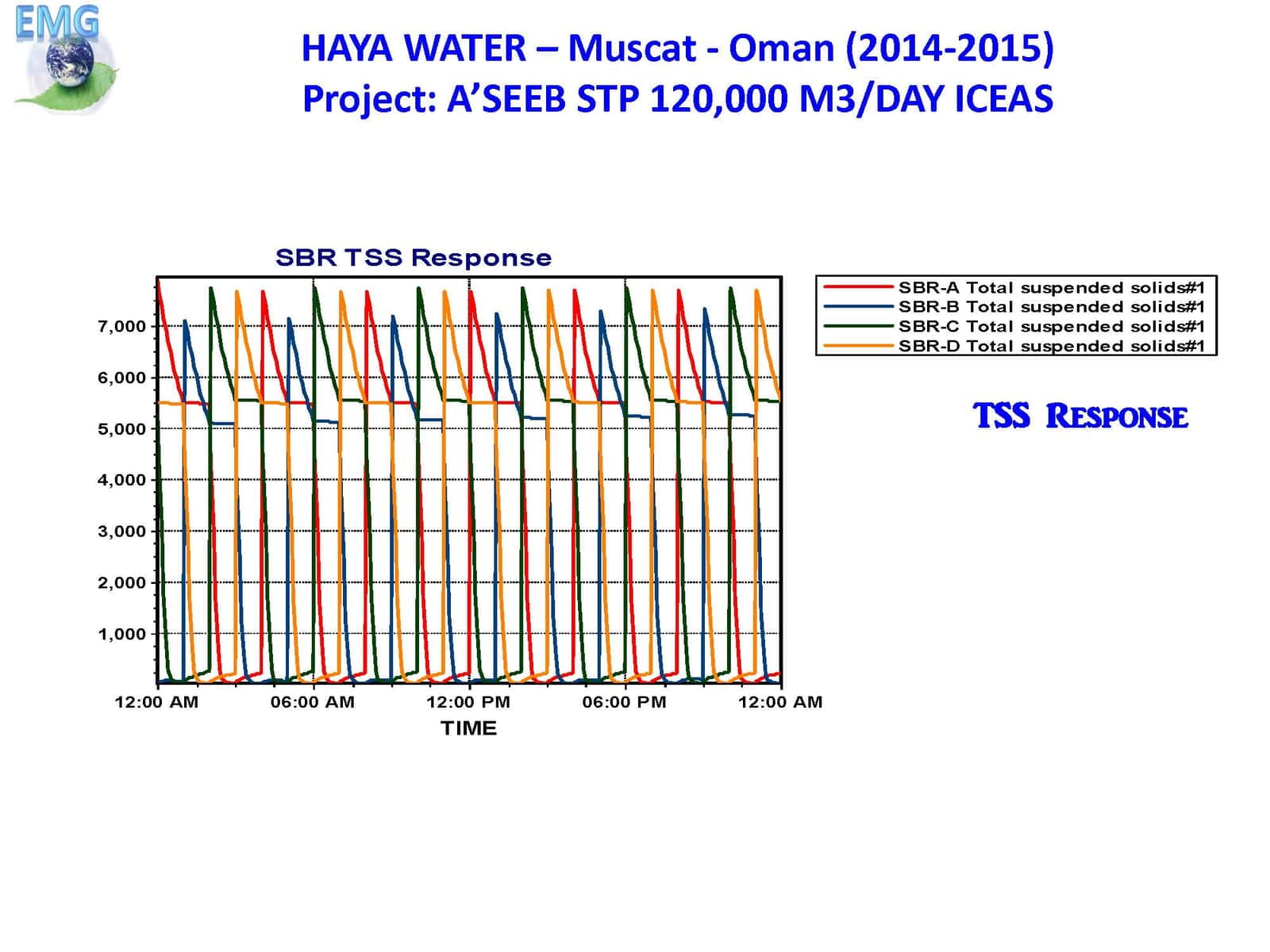This screenshot has height=952, width=1270.
Task: Click the EMG globe leaf logo
Action: point(63,59)
